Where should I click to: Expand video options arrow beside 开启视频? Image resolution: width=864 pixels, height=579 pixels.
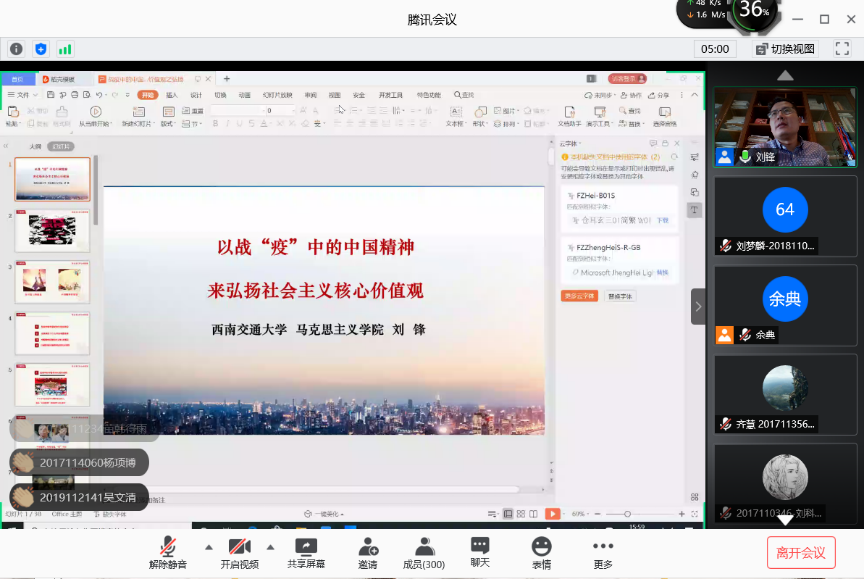[271, 547]
